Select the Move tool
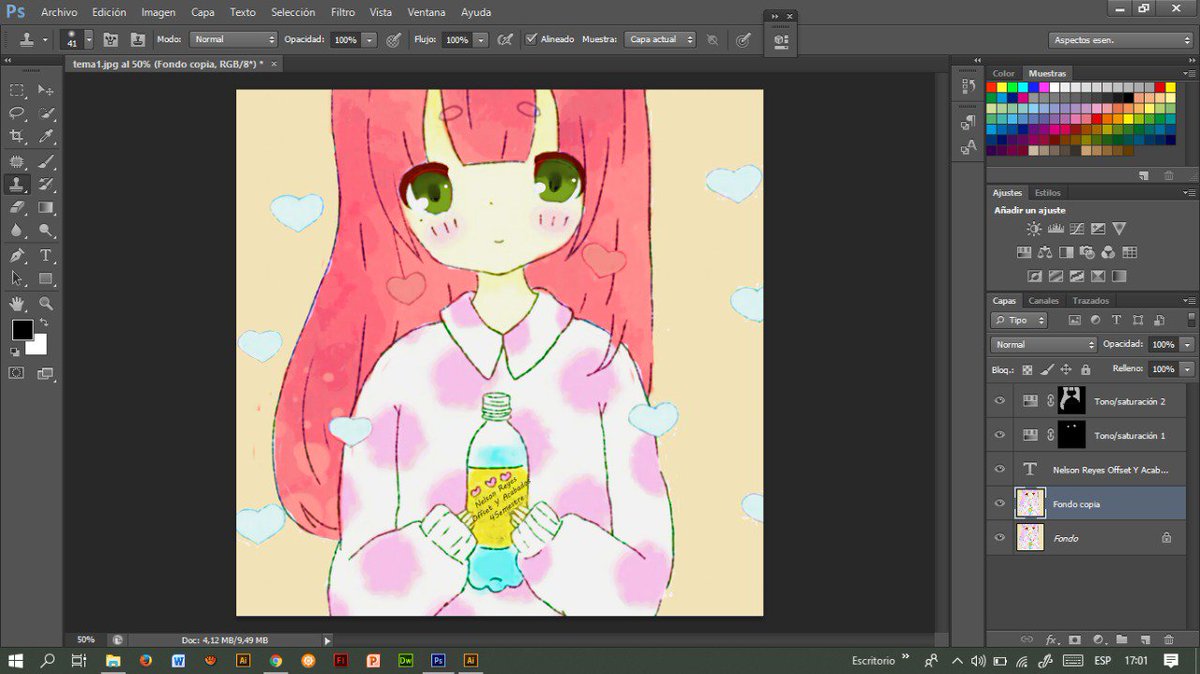The image size is (1200, 674). click(46, 90)
